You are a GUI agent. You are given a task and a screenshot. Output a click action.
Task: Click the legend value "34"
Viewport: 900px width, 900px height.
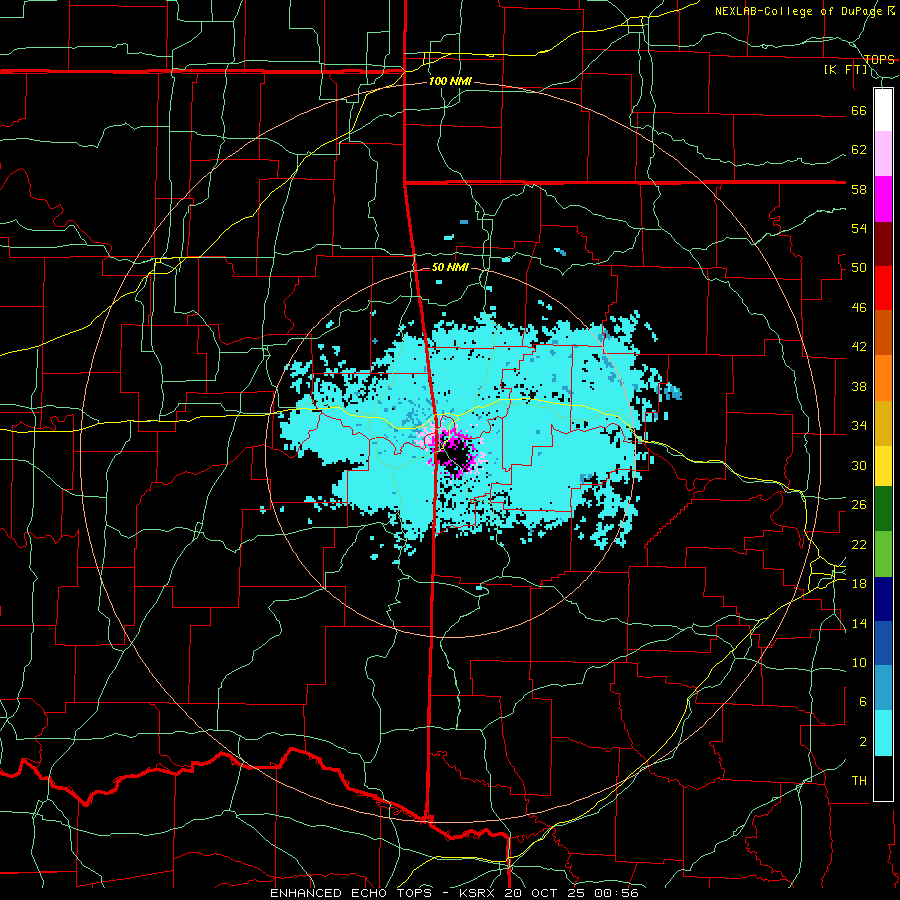point(859,426)
